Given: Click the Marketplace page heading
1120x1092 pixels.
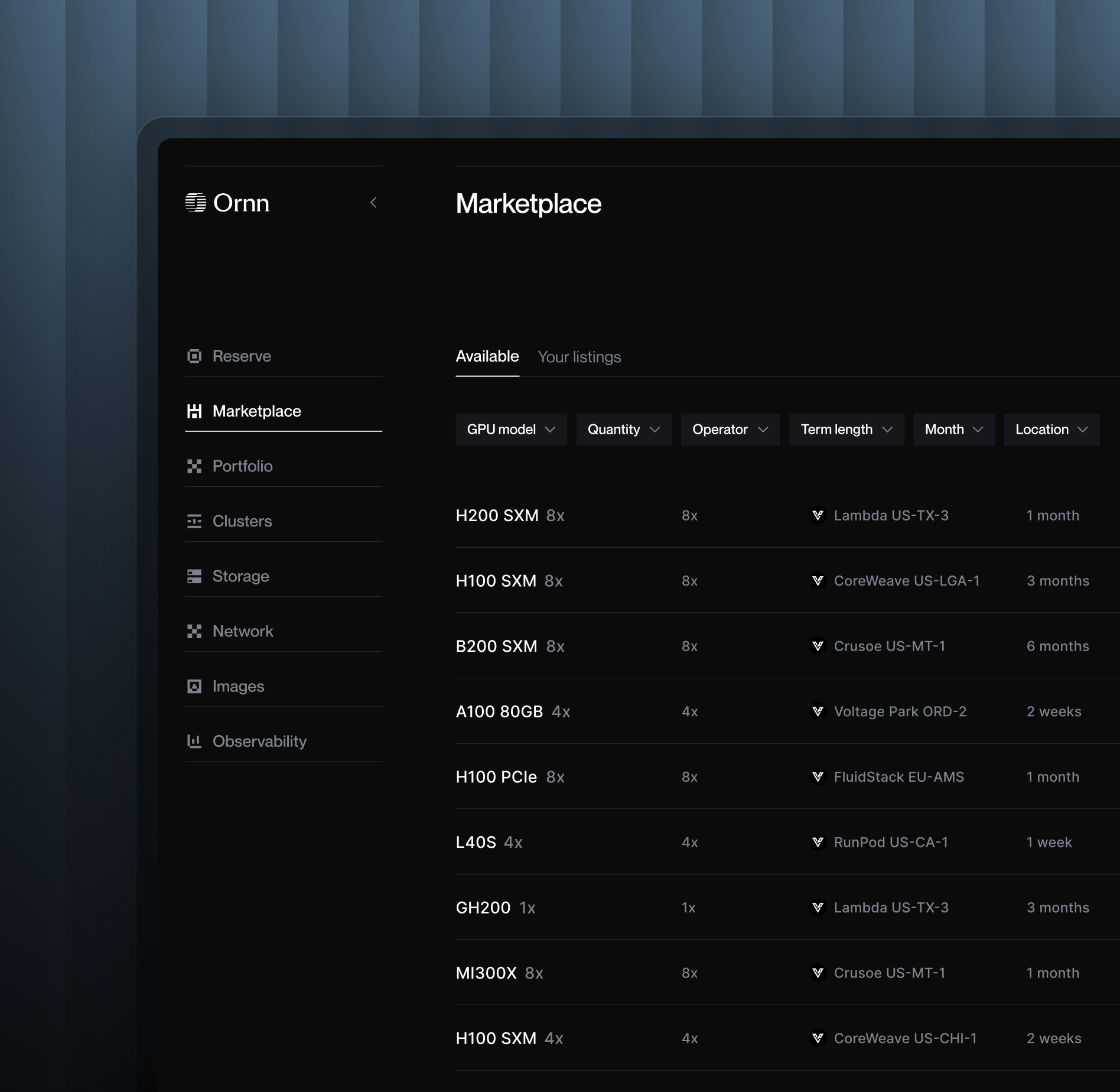Looking at the screenshot, I should (529, 203).
